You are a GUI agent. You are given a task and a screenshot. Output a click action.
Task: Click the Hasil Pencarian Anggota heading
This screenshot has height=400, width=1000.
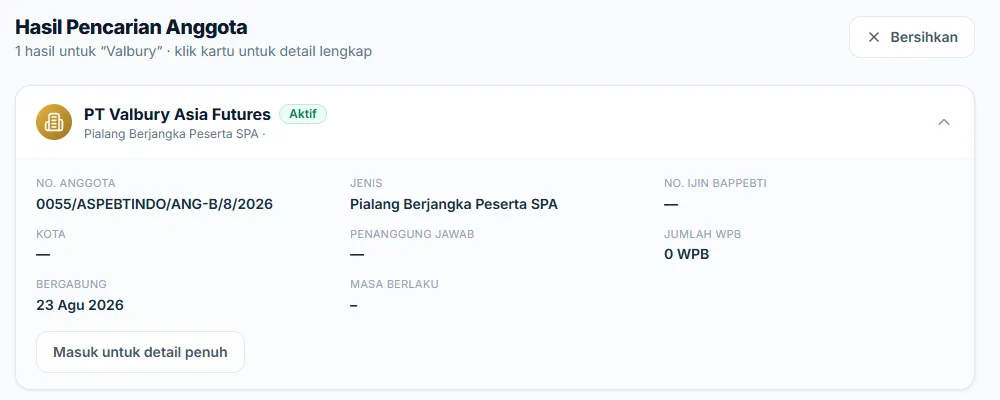[x=131, y=27]
